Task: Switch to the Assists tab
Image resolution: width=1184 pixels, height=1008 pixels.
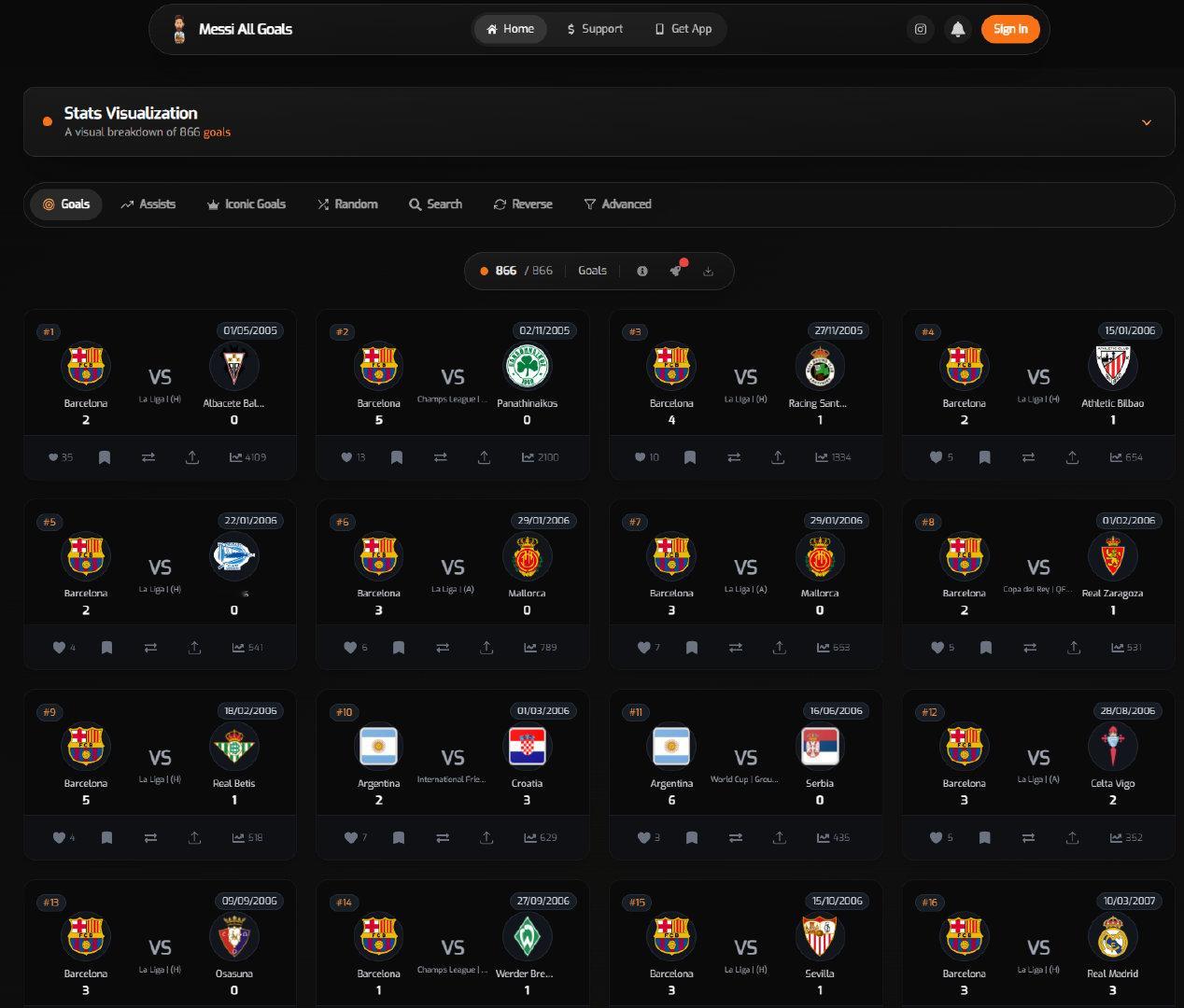Action: 148,204
